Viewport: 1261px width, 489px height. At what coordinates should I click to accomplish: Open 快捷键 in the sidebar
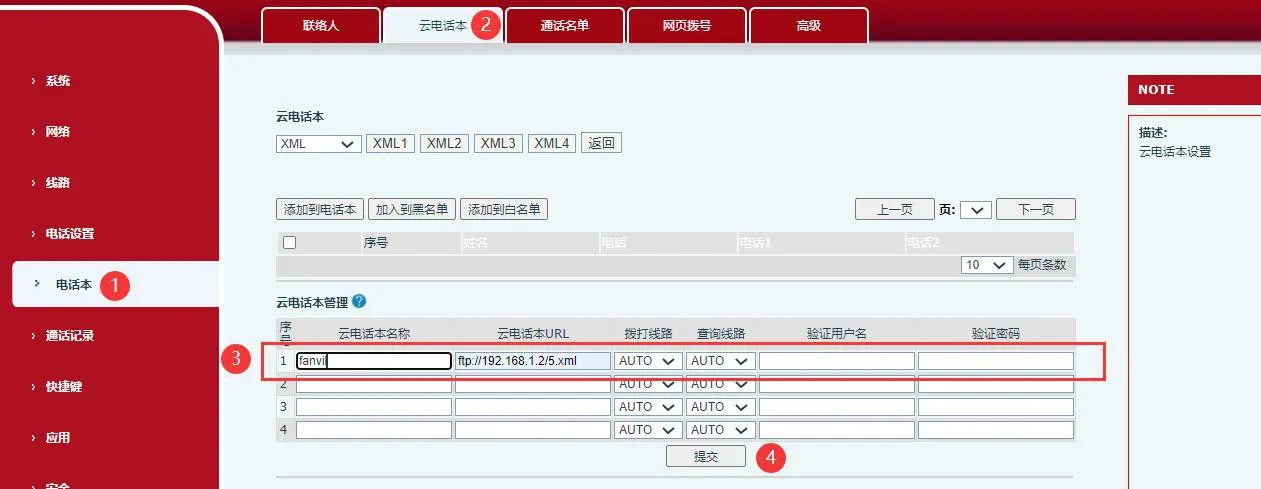[63, 387]
